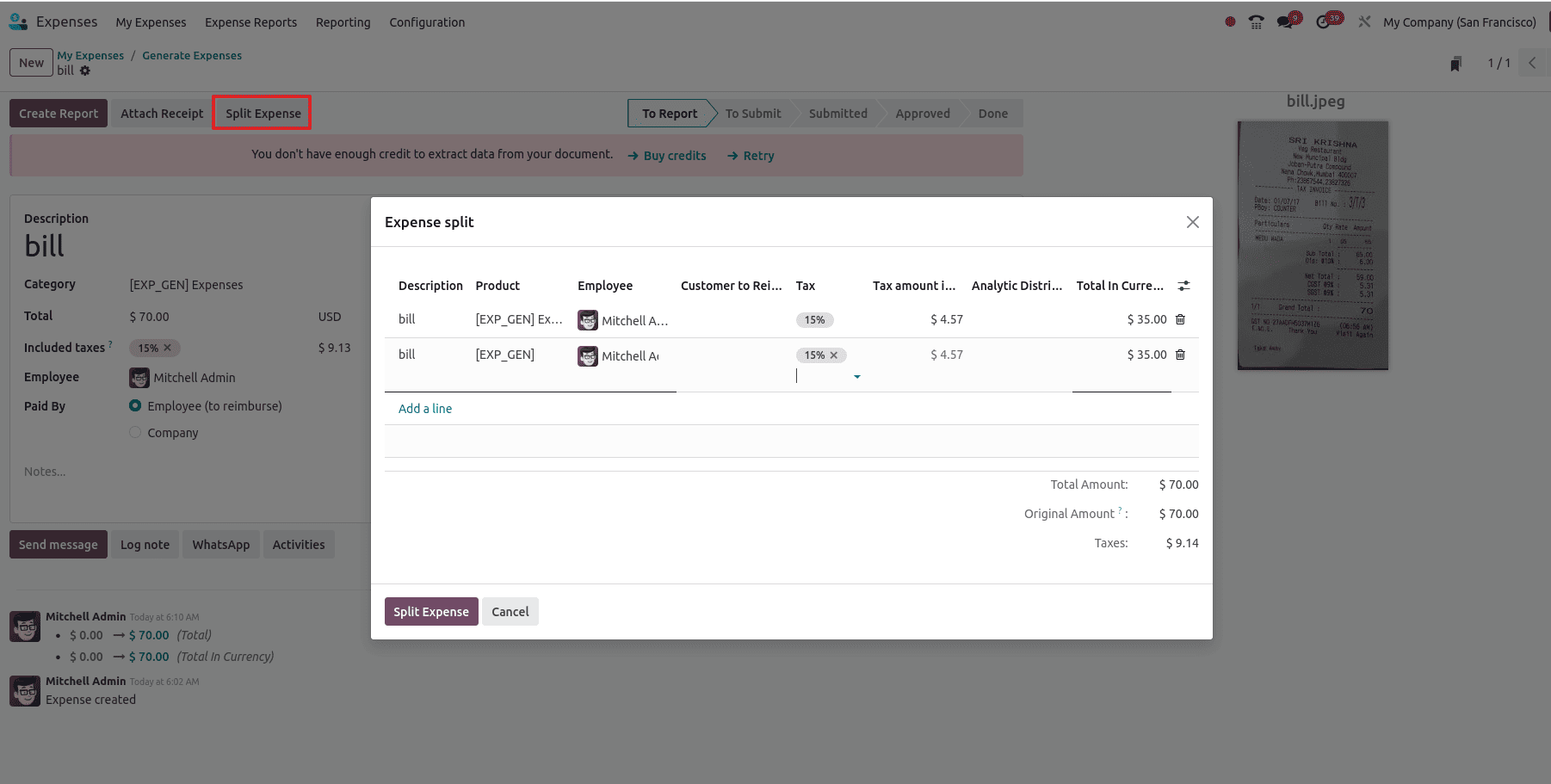The width and height of the screenshot is (1551, 784).
Task: Click the Buy credits link
Action: click(673, 156)
